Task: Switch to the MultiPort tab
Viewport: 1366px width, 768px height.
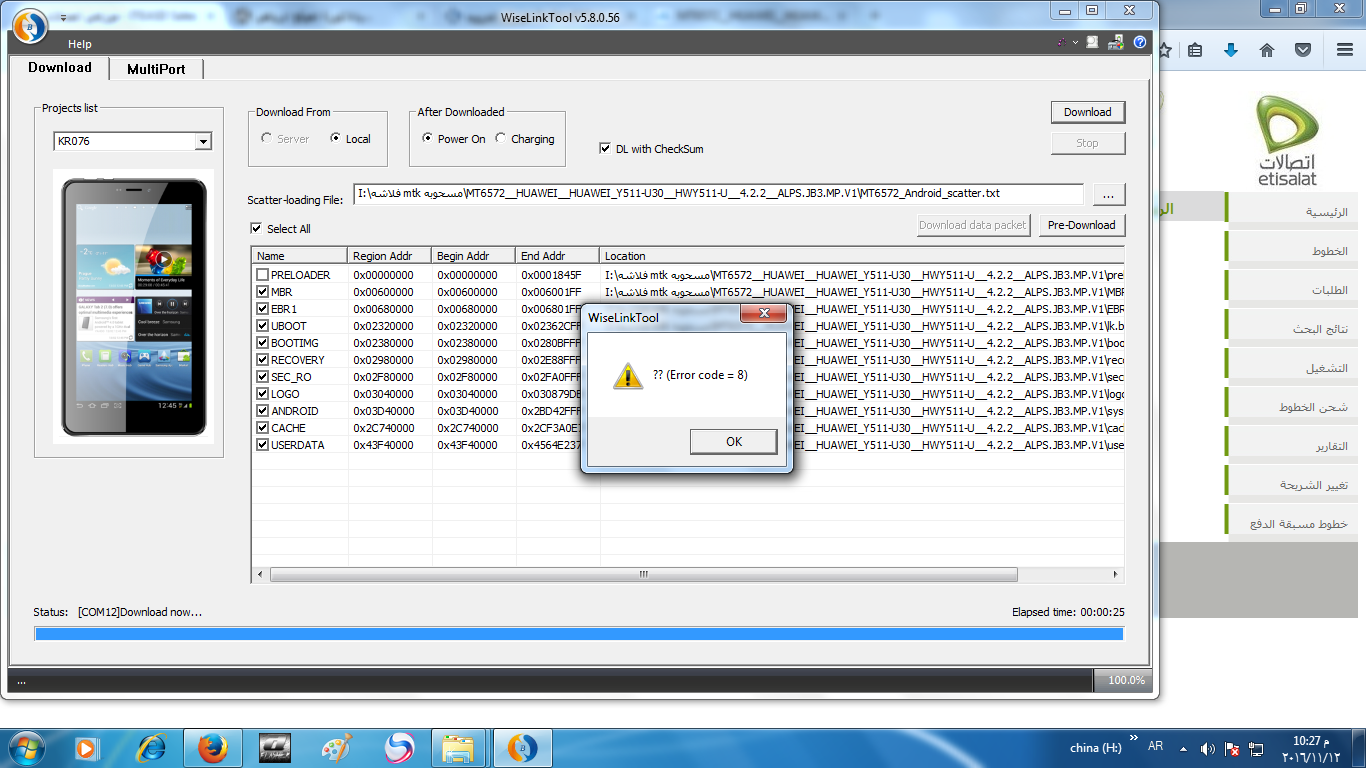Action: 156,69
